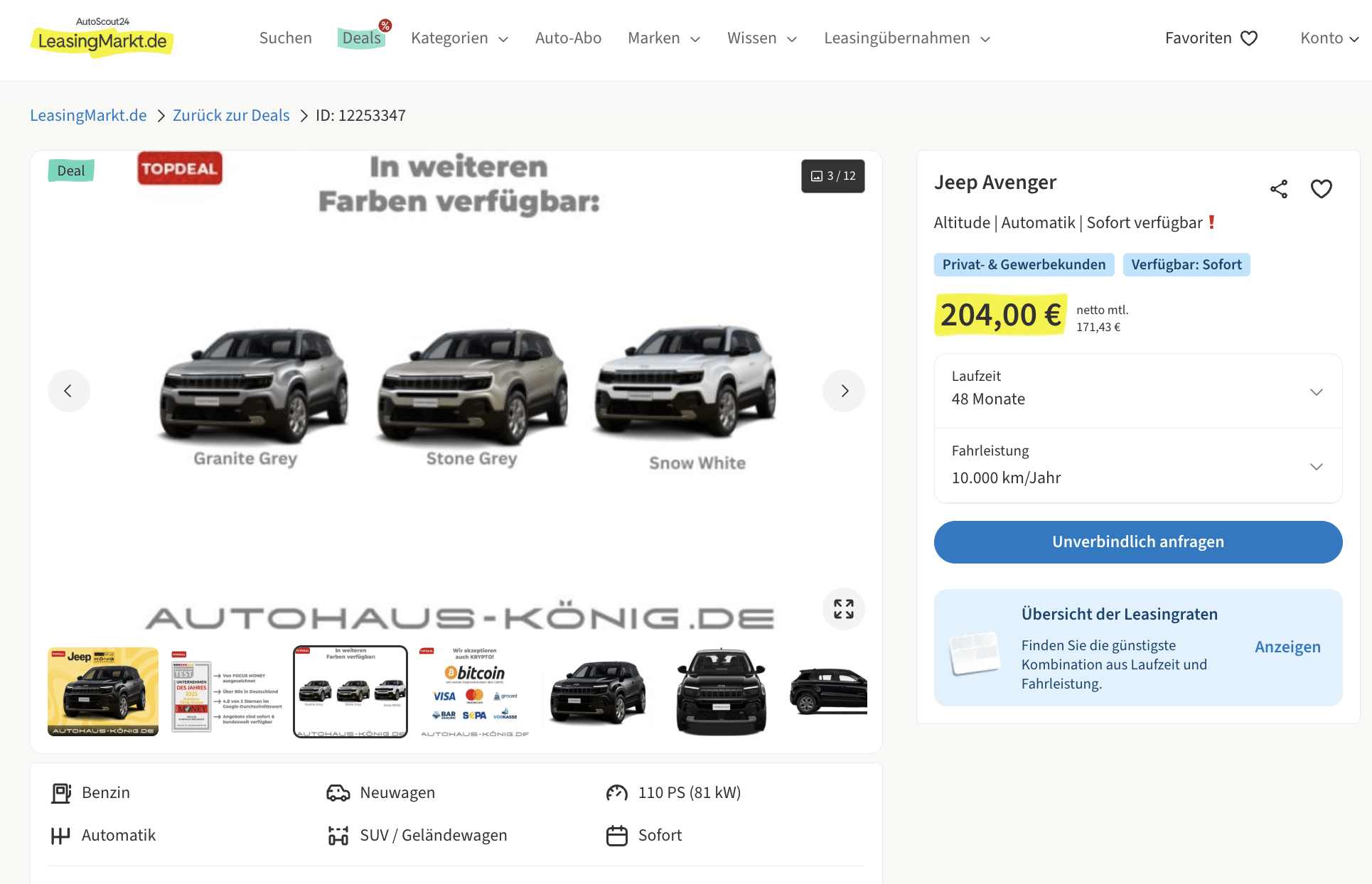The width and height of the screenshot is (1372, 884).
Task: Select the bitcoin payment thumbnail
Action: [x=475, y=692]
